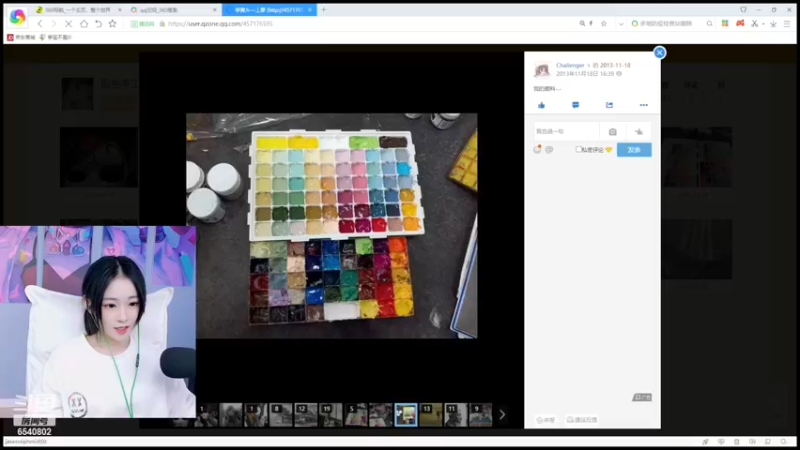800x450 pixels.
Task: Open the thumbnail labeled 19
Action: click(331, 415)
